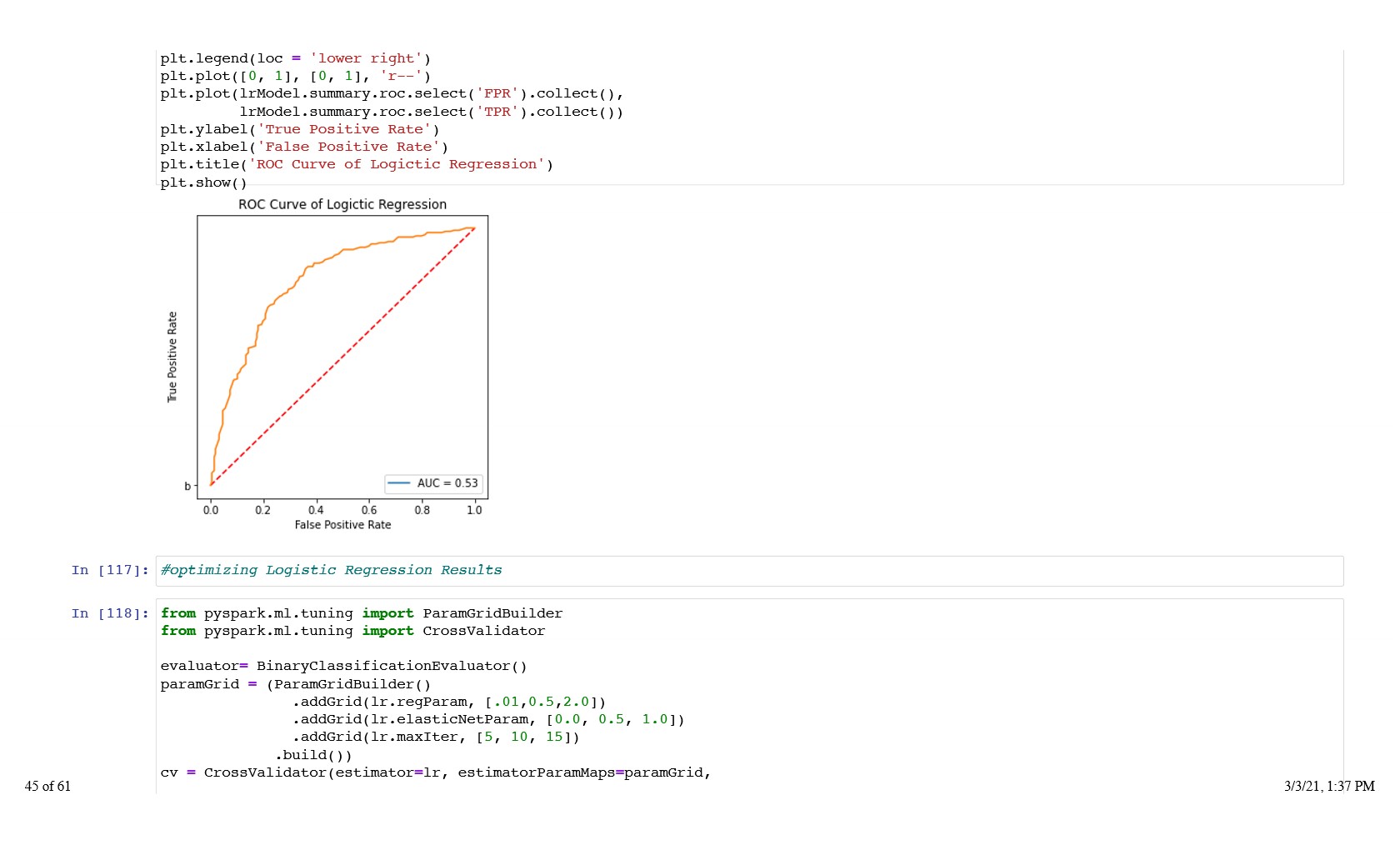The height and width of the screenshot is (850, 1400).
Task: Click the page number 45 of 61
Action: 47,787
